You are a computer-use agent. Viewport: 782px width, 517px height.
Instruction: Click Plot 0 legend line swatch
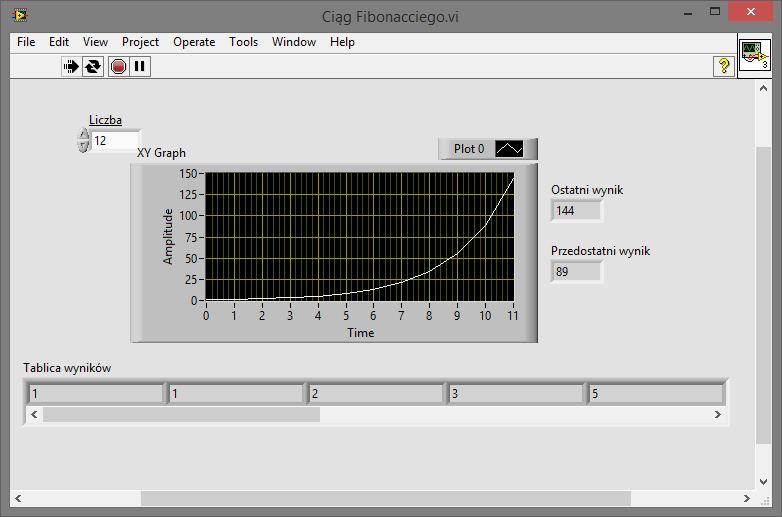(509, 149)
